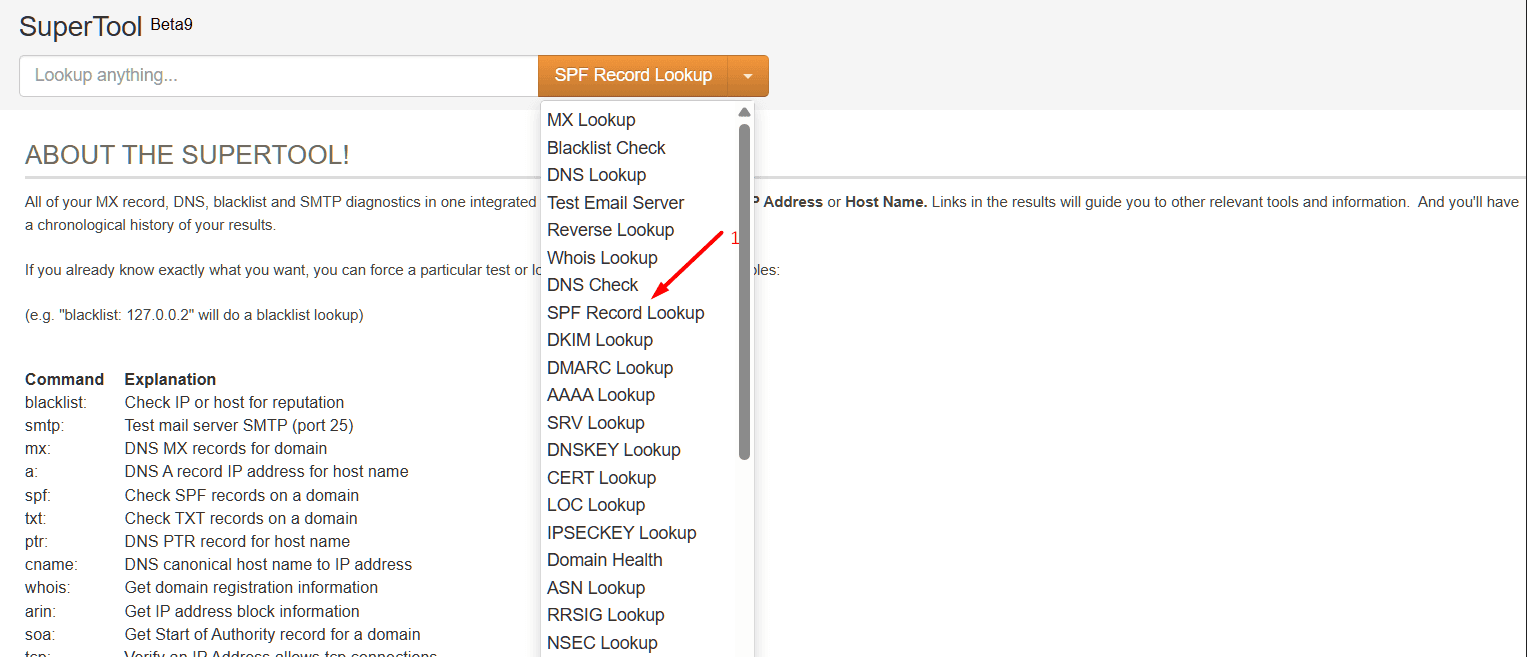Select MX Lookup from the dropdown
This screenshot has width=1527, height=657.
tap(591, 120)
